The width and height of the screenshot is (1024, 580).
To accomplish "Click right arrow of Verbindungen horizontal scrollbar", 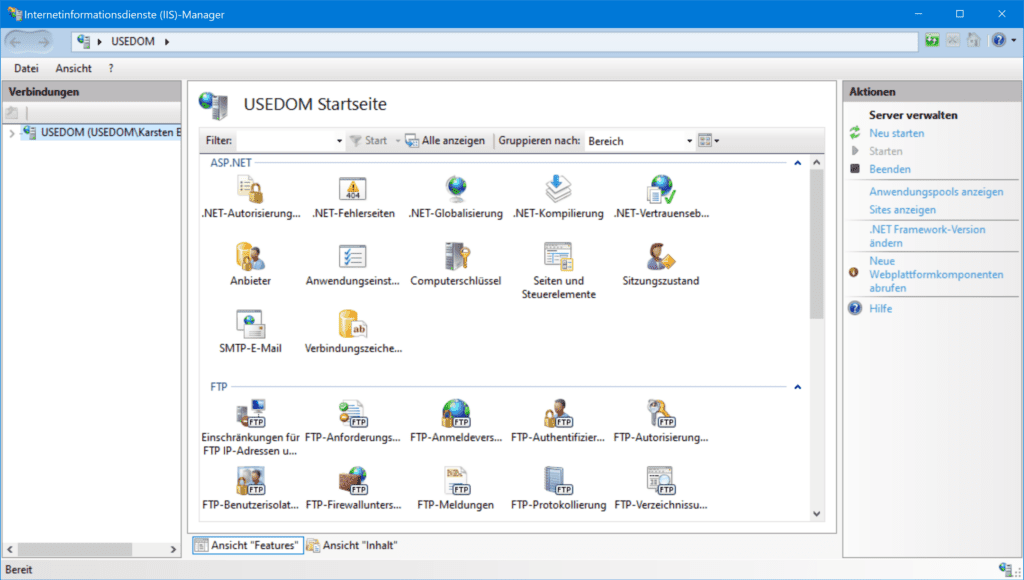I will click(x=173, y=549).
